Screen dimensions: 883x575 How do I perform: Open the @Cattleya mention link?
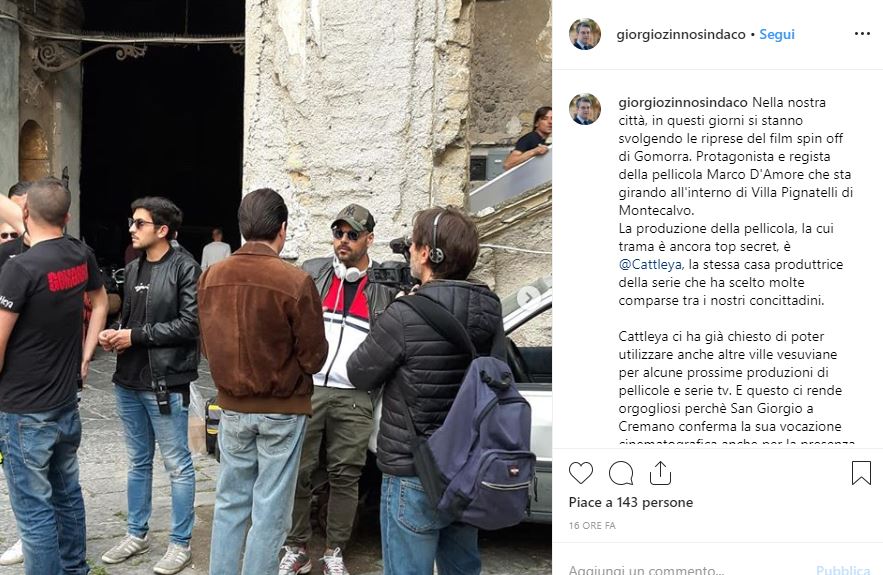tap(651, 264)
